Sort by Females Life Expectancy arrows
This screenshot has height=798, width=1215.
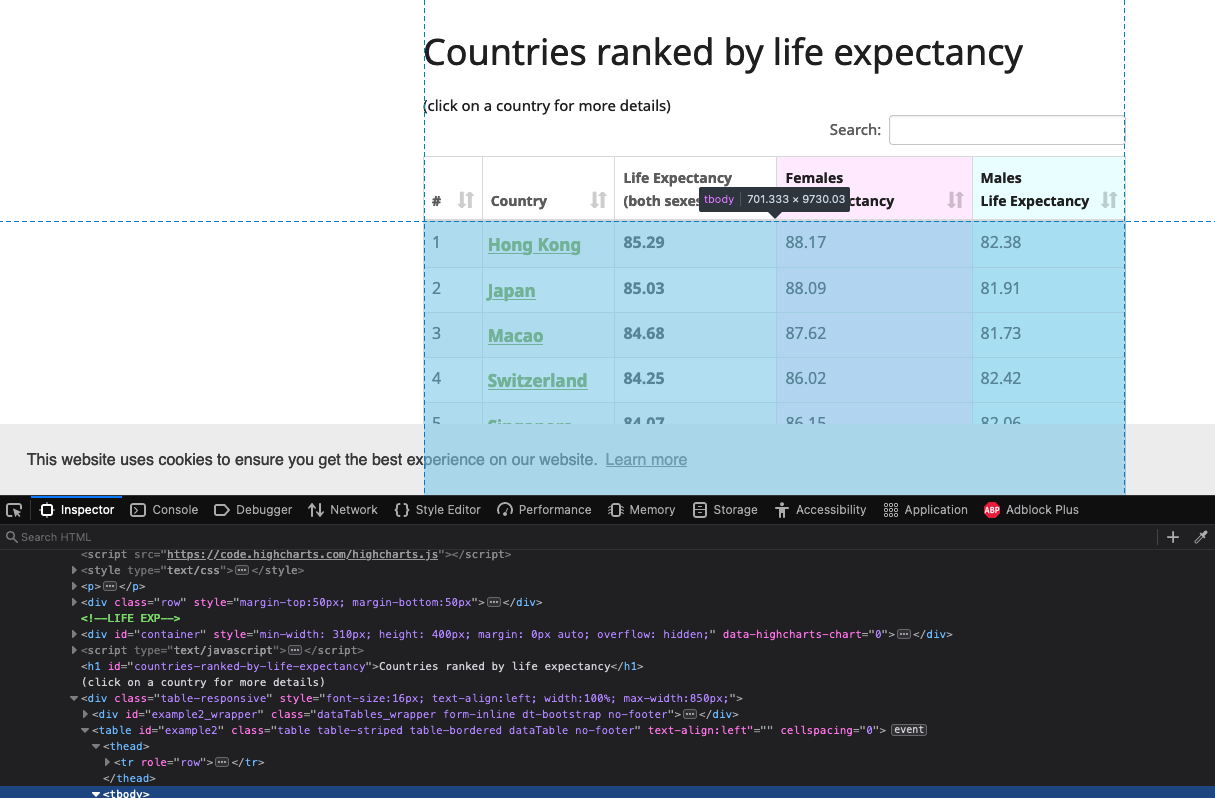(955, 200)
